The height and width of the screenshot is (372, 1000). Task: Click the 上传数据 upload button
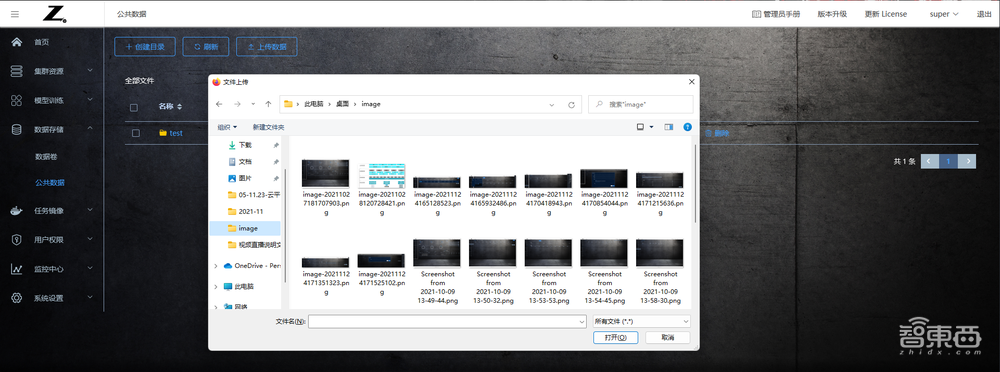tap(267, 47)
